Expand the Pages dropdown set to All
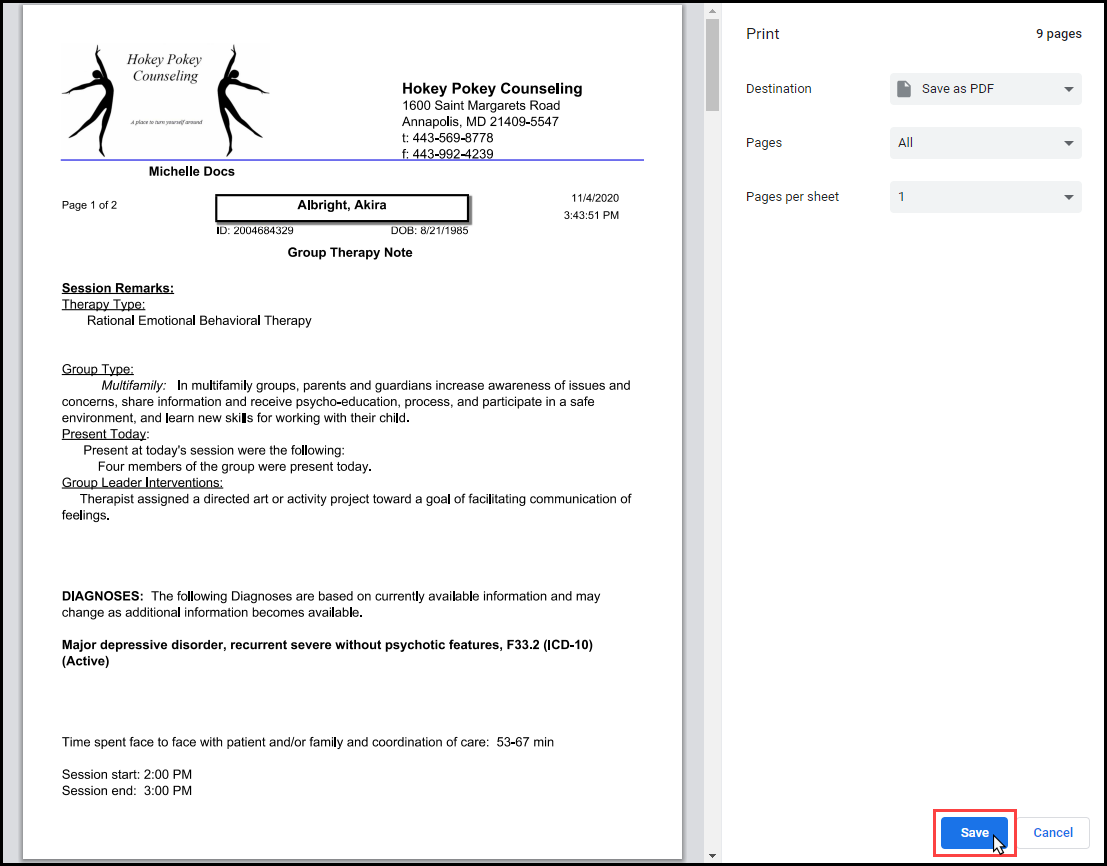This screenshot has height=866, width=1107. [985, 143]
